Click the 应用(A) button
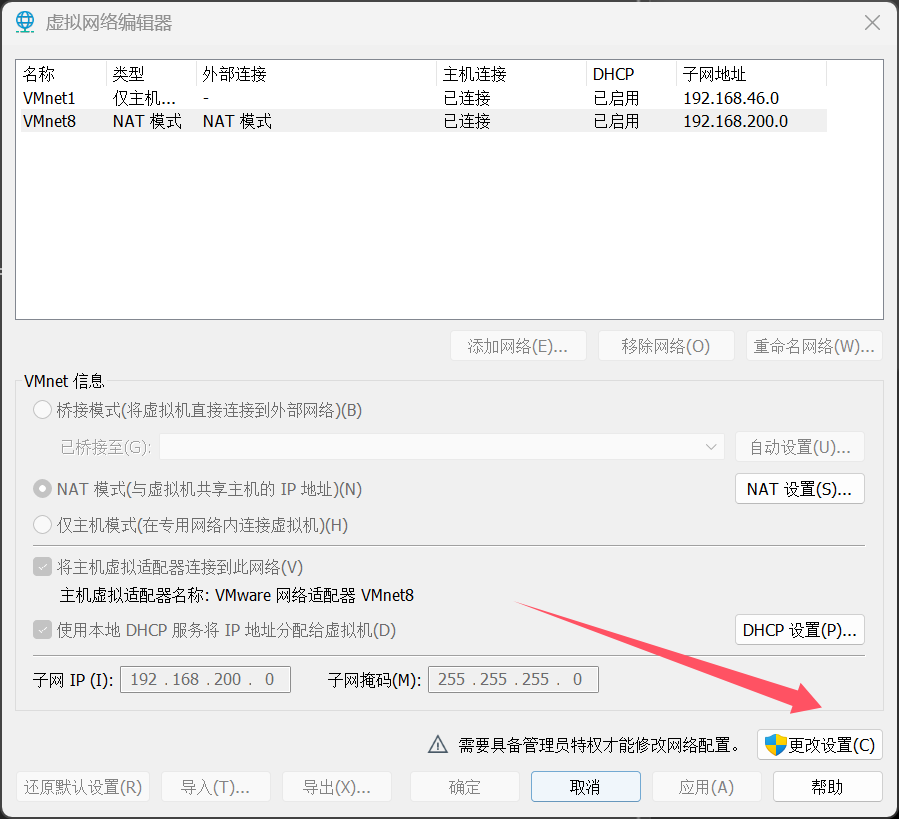The image size is (899, 819). point(706,787)
